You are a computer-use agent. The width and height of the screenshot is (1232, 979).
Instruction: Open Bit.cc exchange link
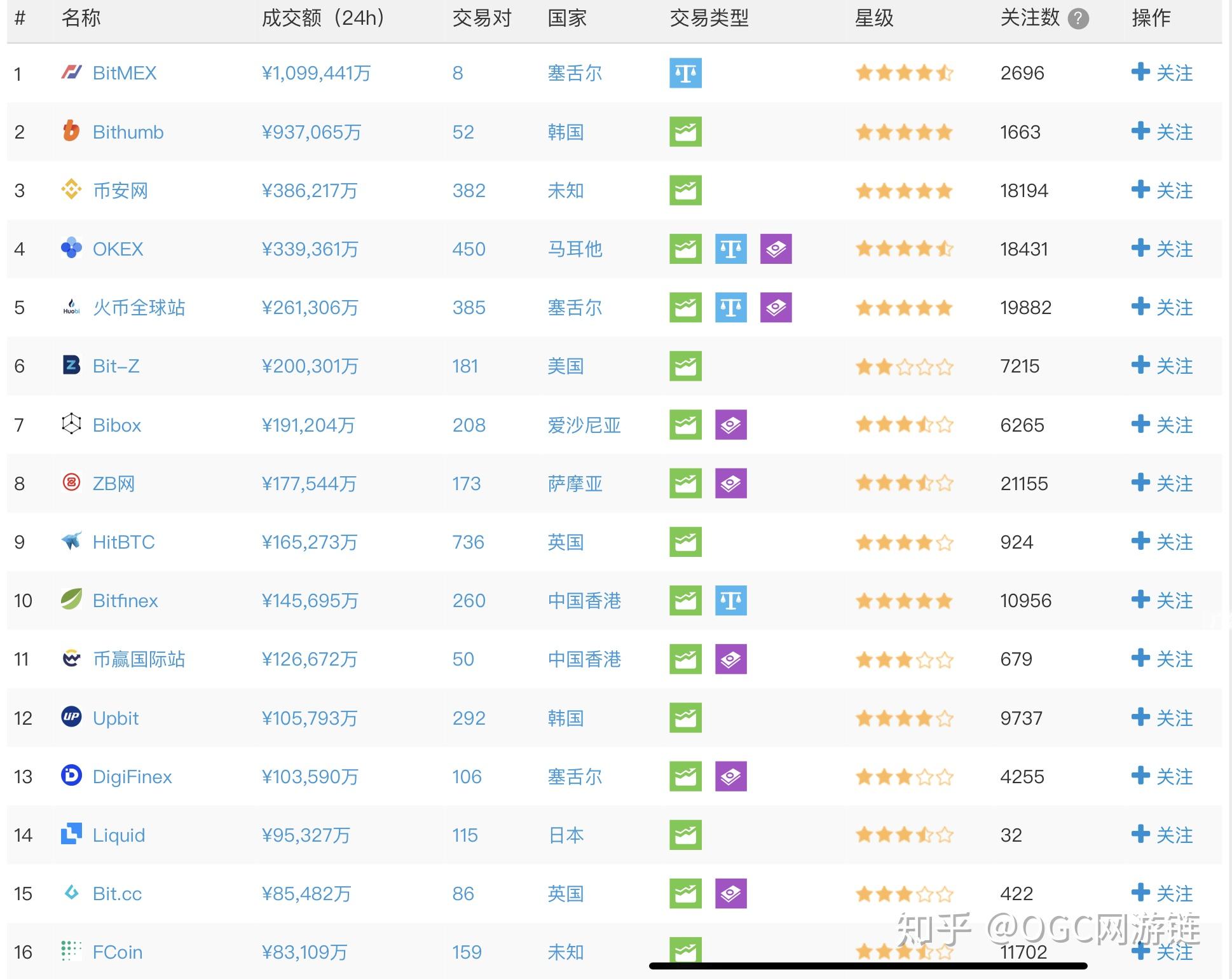coord(117,894)
